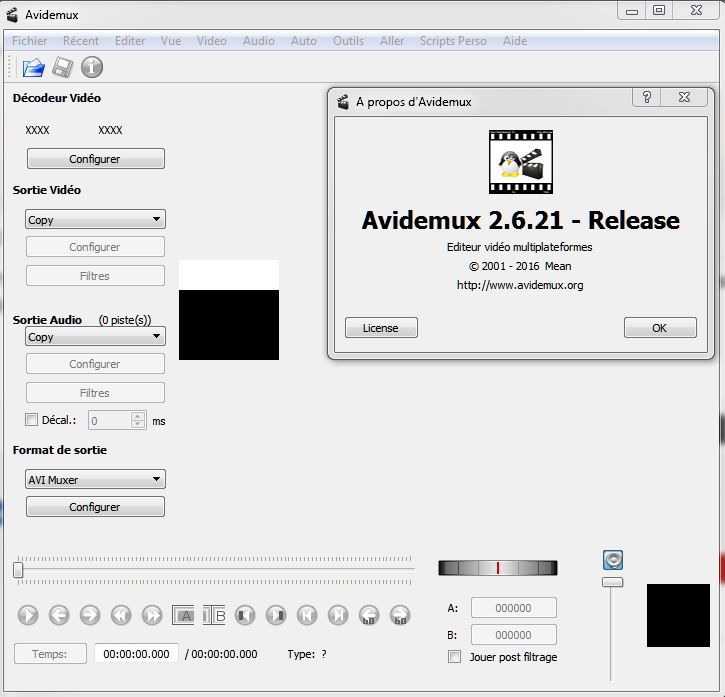This screenshot has height=697, width=725.
Task: Open the Fichier menu
Action: (x=30, y=41)
